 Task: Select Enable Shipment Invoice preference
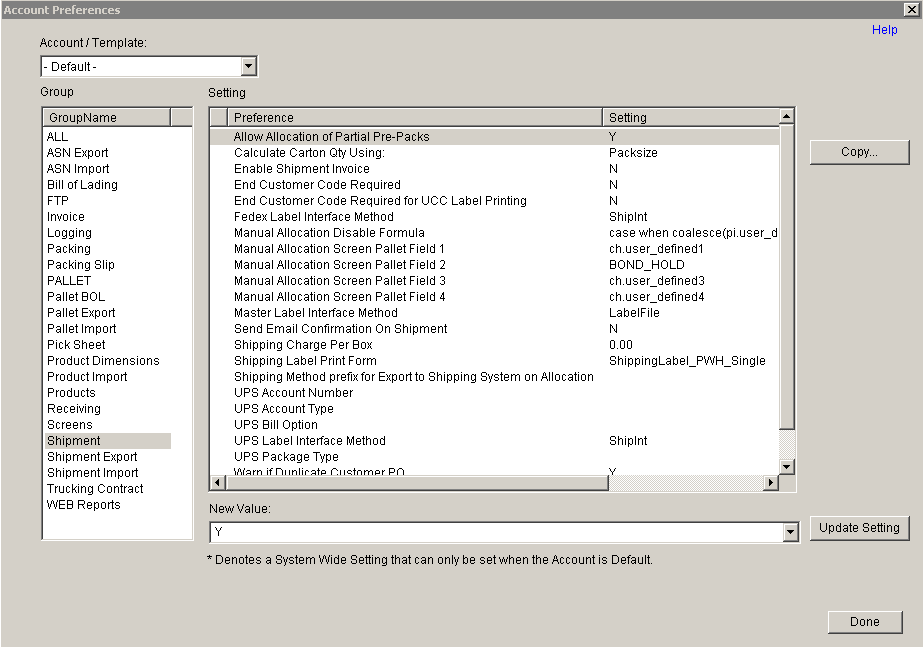click(494, 169)
